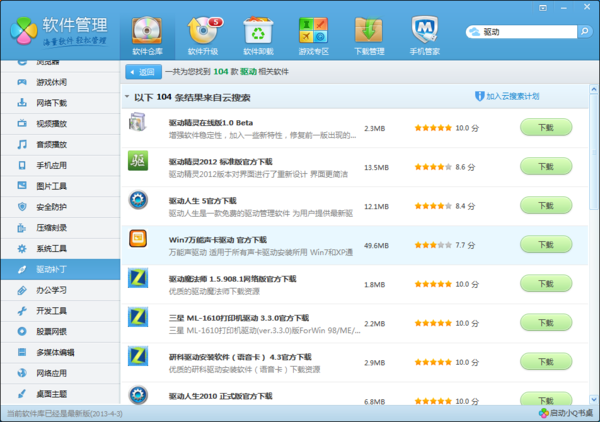Screen dimensions: 600x422
Task: Select the 开发工具 wrench icon
Action: click(x=22, y=311)
